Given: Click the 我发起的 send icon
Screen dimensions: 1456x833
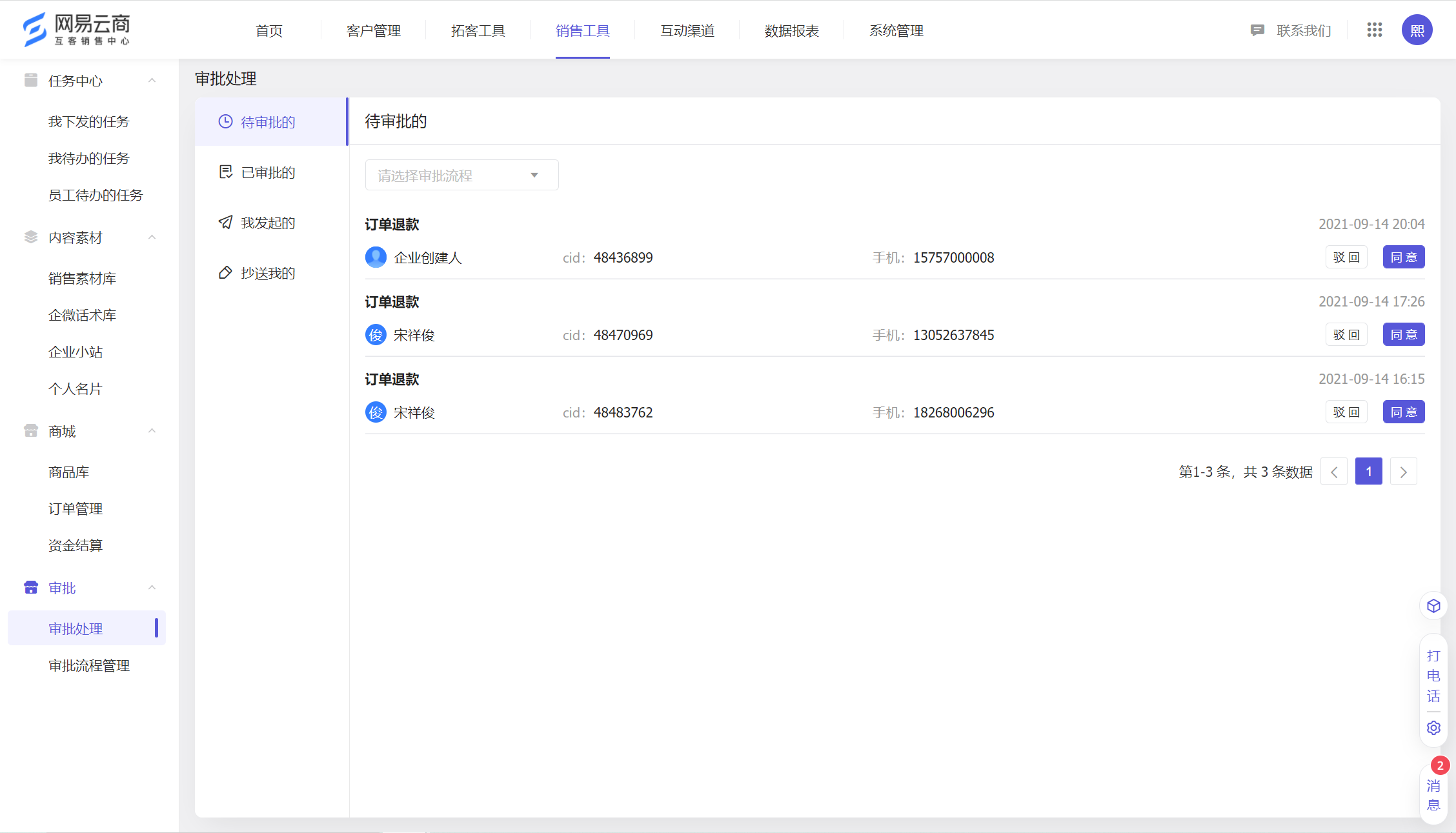Looking at the screenshot, I should click(x=225, y=222).
